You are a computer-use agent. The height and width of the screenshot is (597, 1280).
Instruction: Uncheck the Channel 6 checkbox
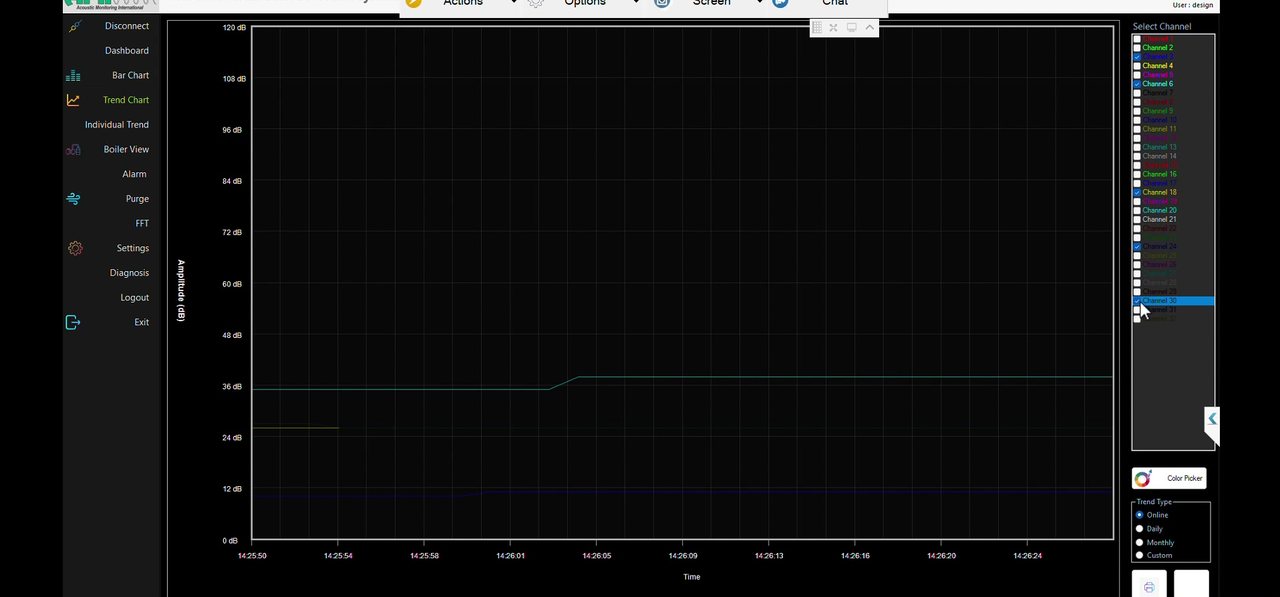tap(1137, 84)
